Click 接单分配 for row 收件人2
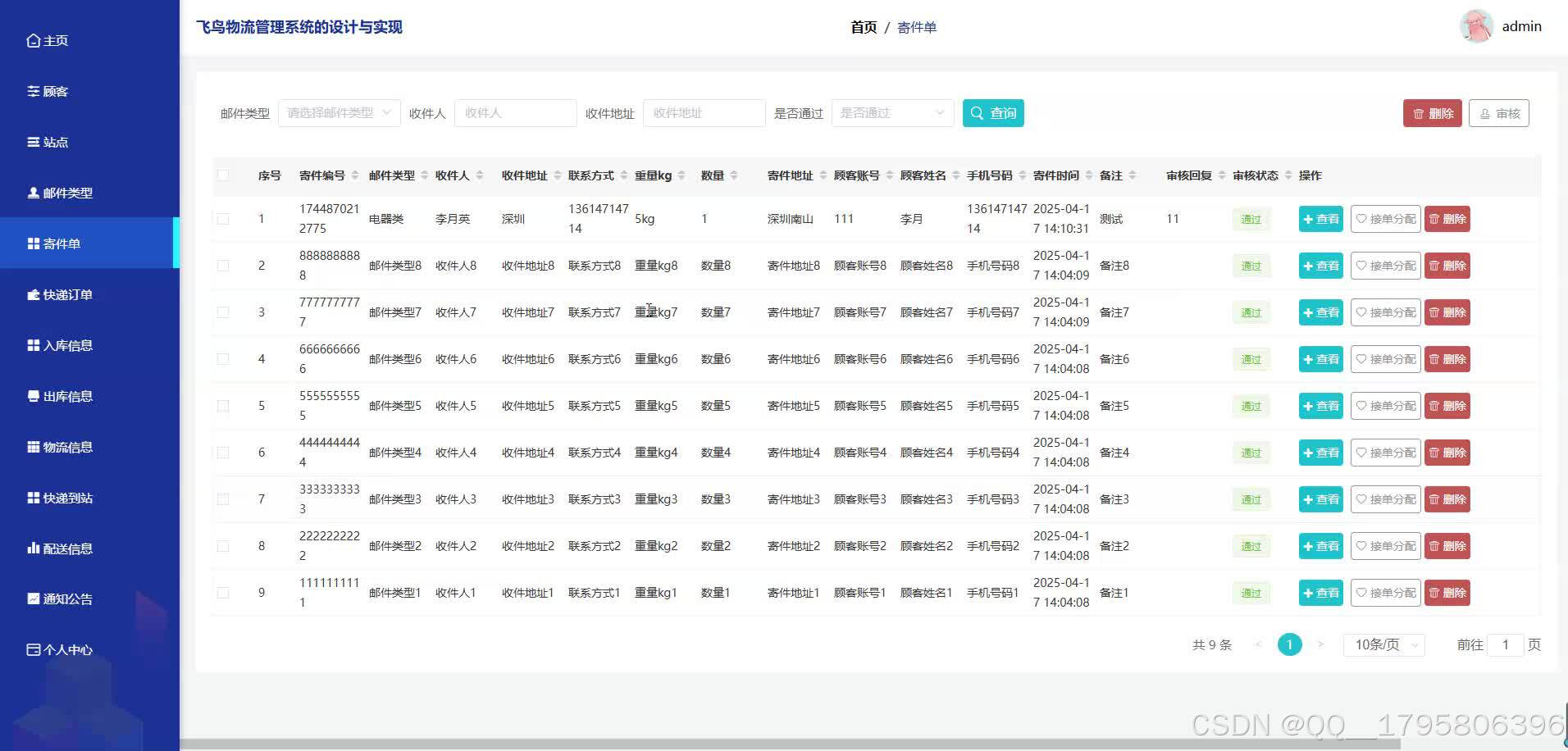The image size is (1568, 751). pyautogui.click(x=1385, y=546)
